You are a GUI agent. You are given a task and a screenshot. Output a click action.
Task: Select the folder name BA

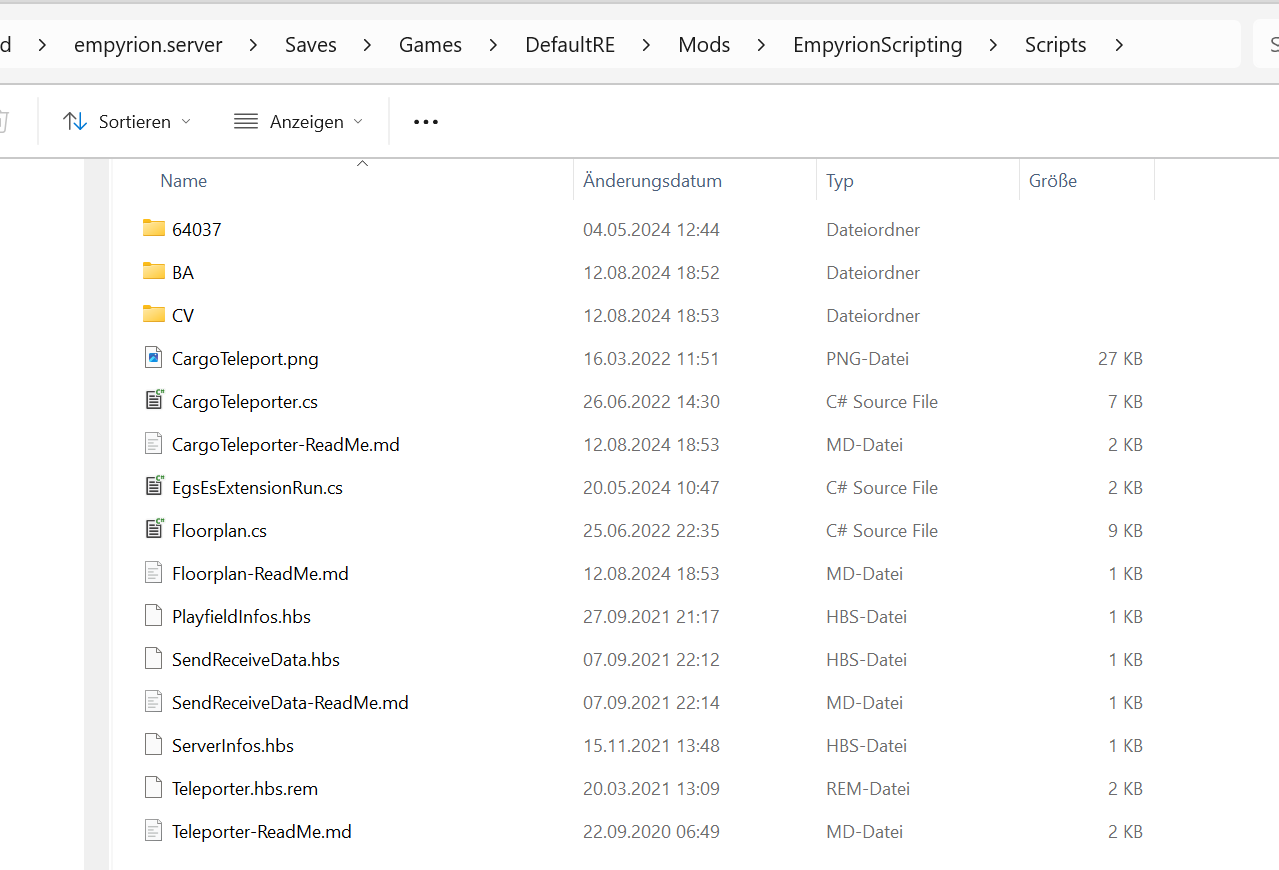tap(183, 272)
